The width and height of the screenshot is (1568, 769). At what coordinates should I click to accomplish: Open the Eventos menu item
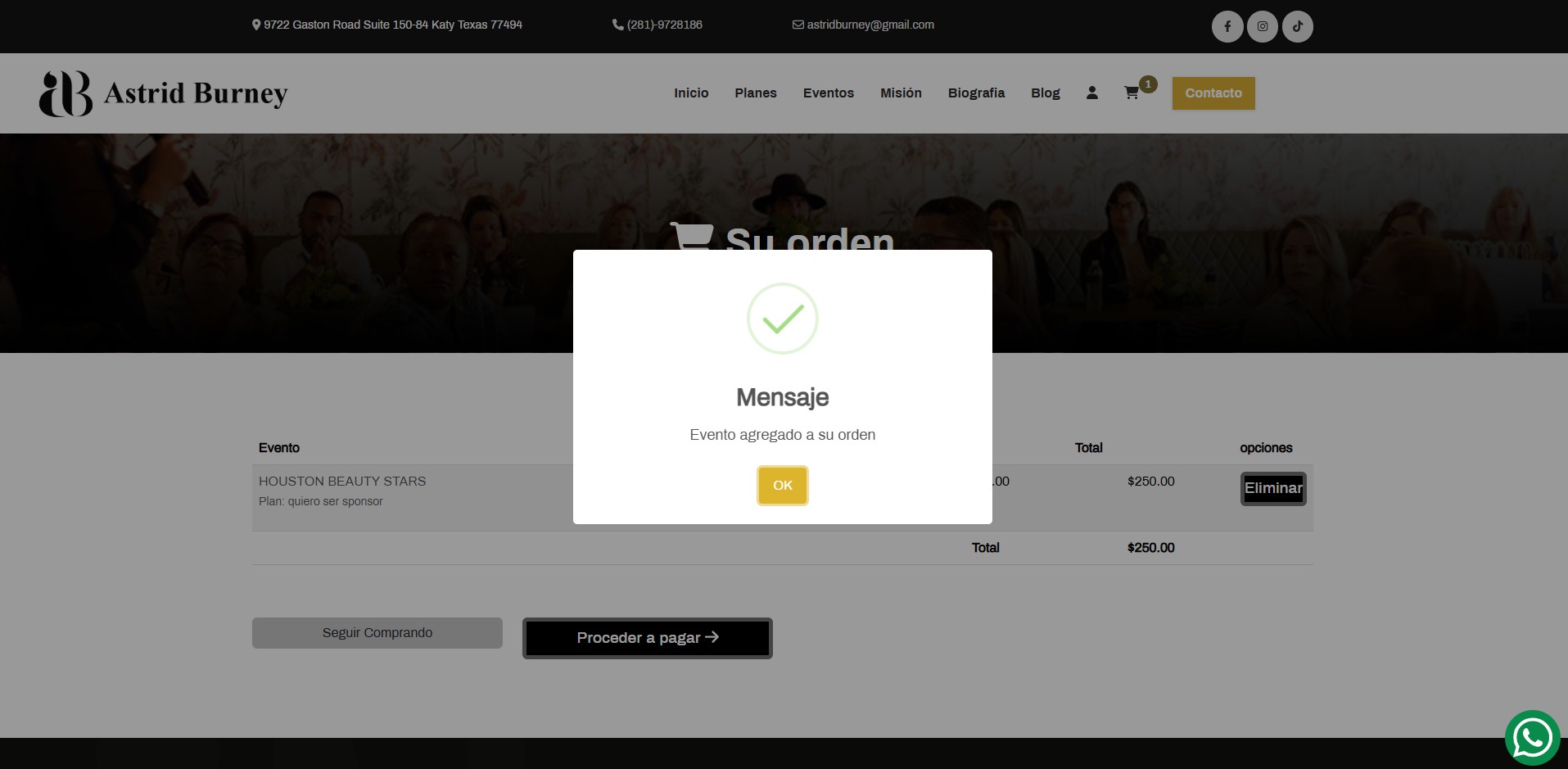click(828, 93)
